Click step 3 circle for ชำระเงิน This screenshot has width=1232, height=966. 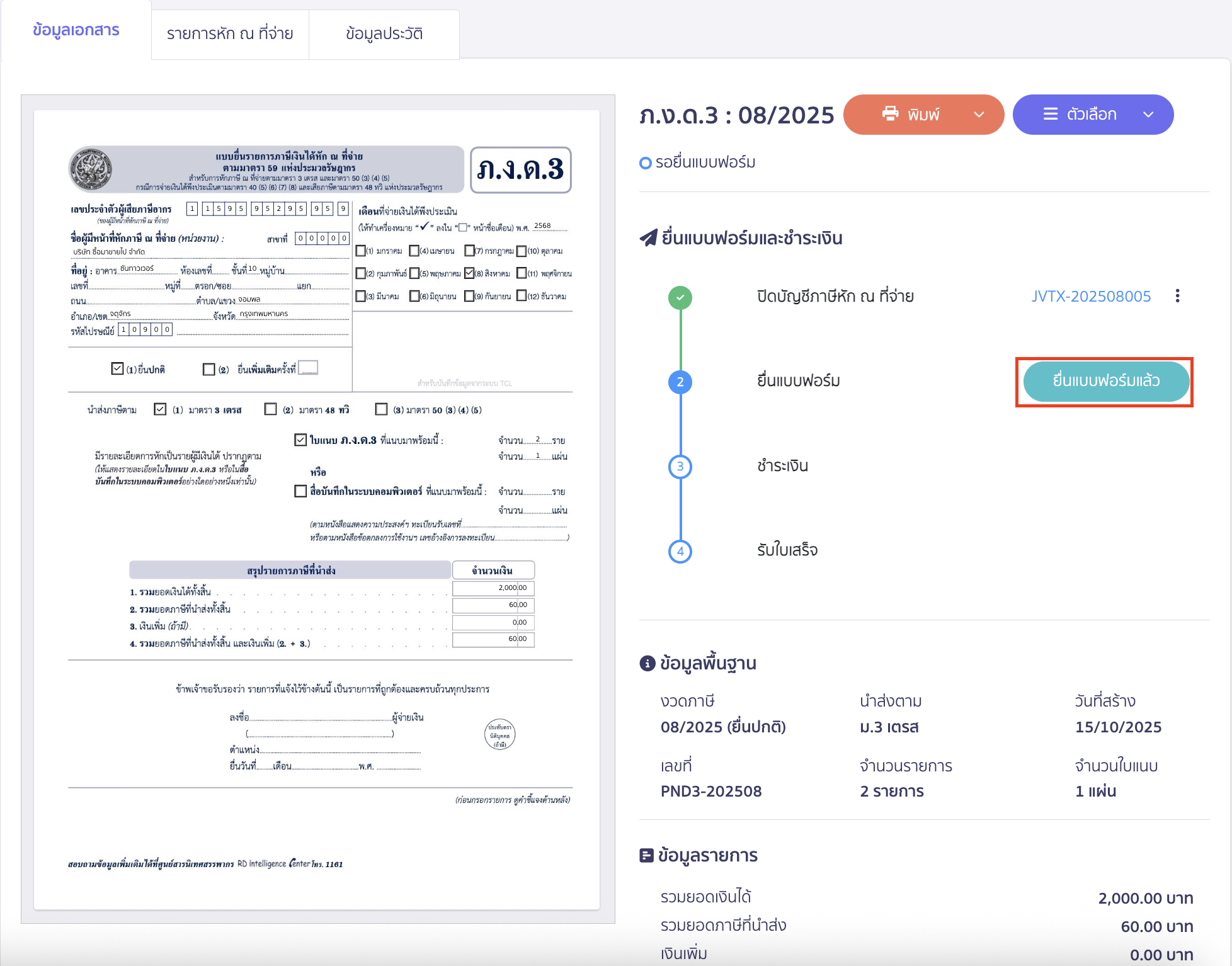tap(680, 467)
